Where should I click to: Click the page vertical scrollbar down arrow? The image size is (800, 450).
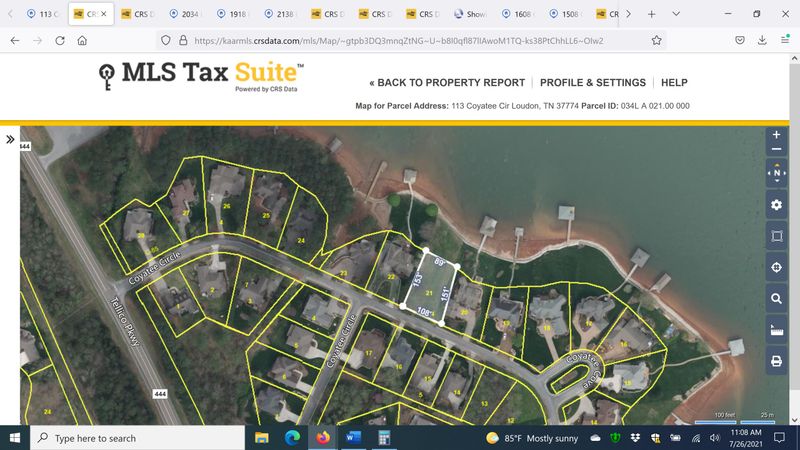point(794,420)
